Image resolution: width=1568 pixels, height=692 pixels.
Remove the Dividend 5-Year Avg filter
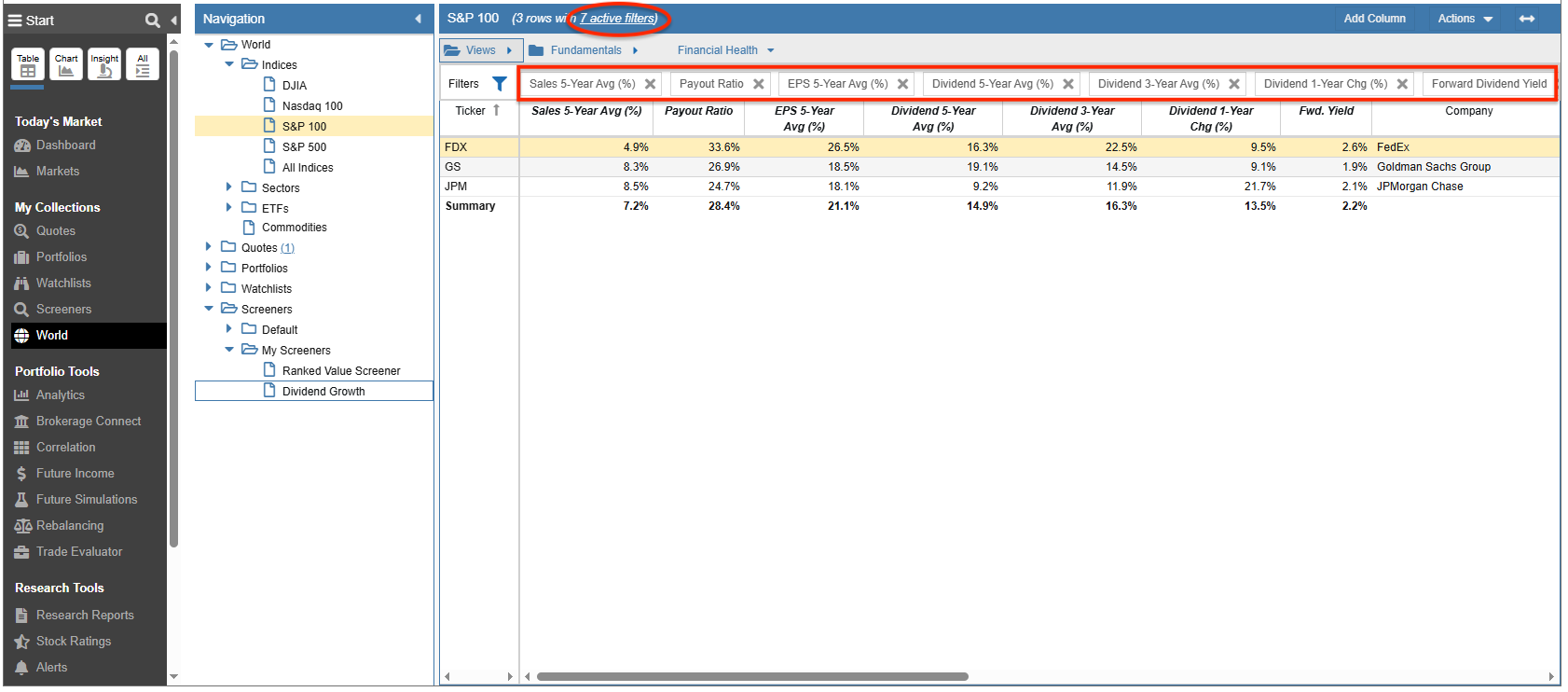[x=1068, y=84]
